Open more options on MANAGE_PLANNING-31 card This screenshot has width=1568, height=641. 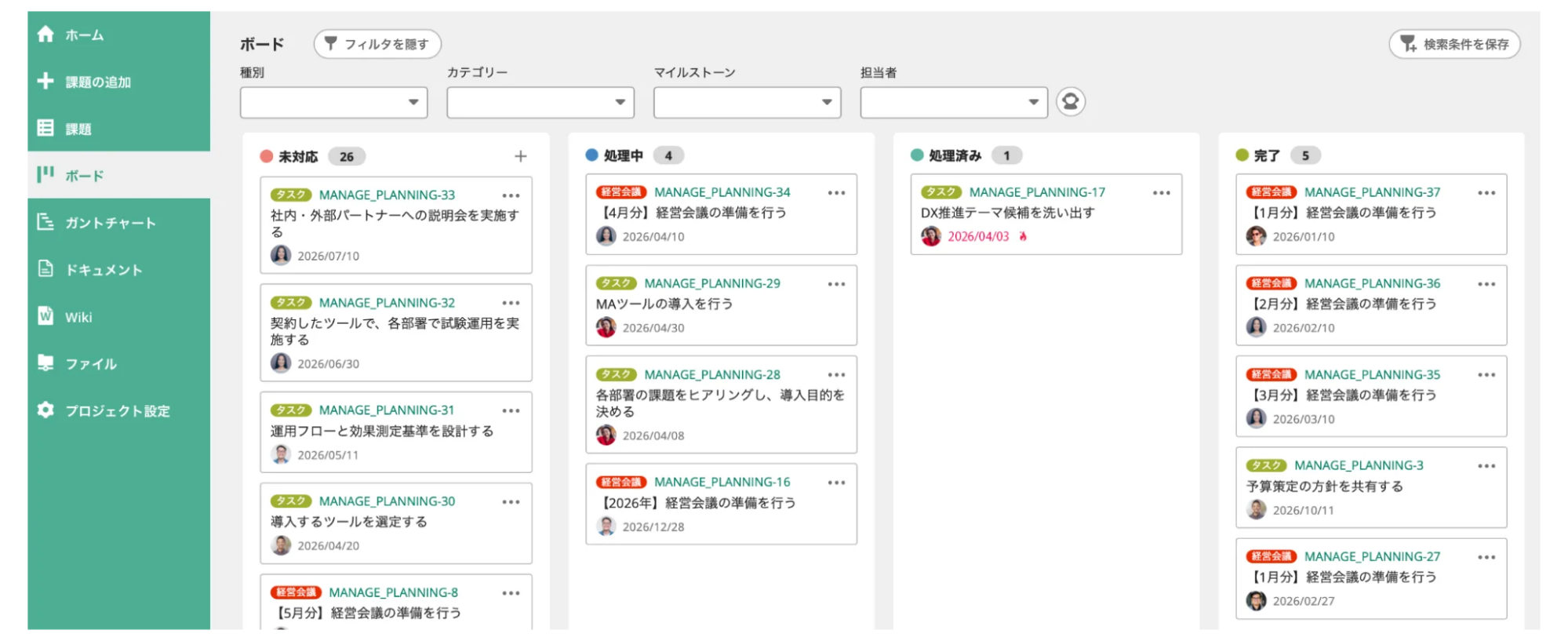pos(511,410)
